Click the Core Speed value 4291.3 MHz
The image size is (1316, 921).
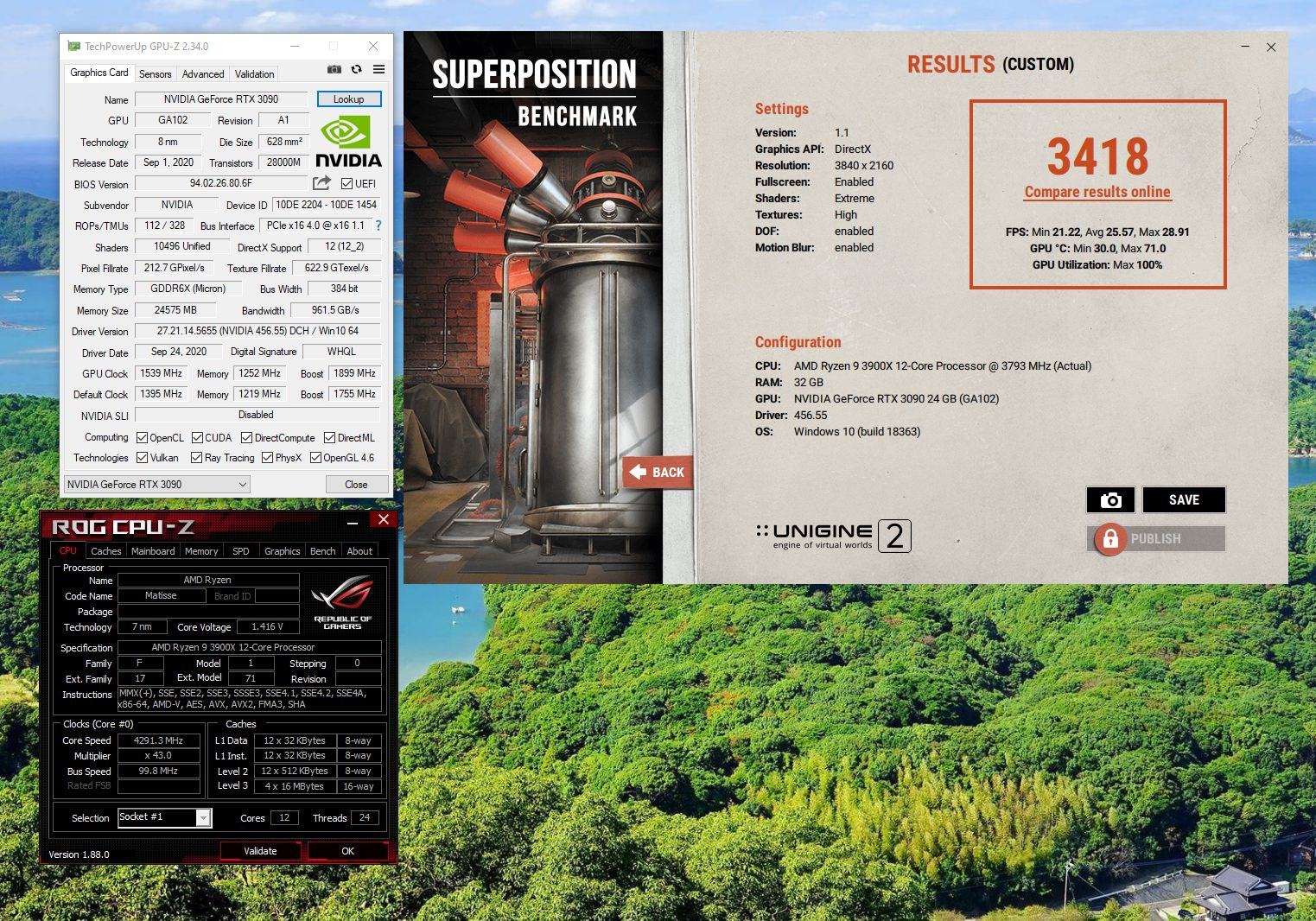click(159, 740)
